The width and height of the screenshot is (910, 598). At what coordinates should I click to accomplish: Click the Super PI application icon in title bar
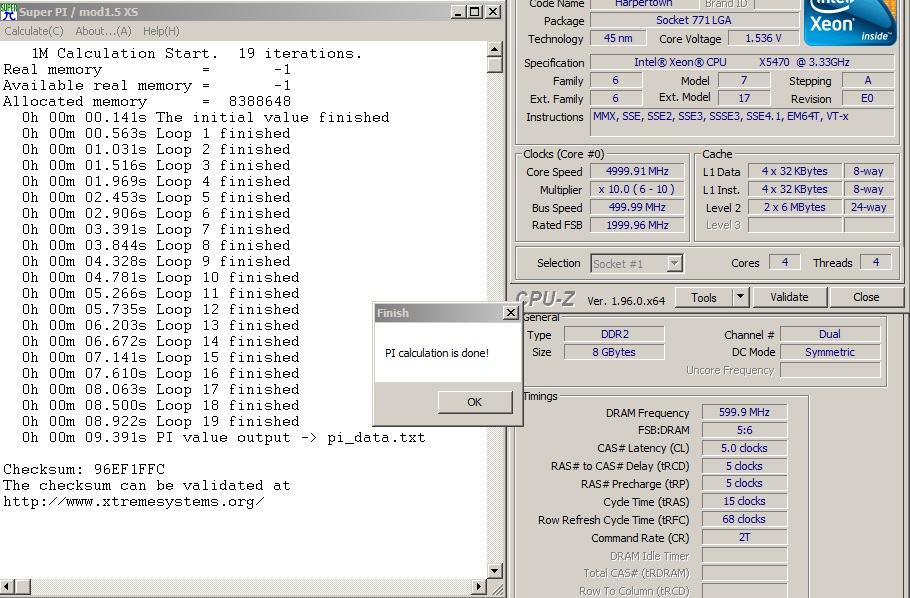pos(9,12)
